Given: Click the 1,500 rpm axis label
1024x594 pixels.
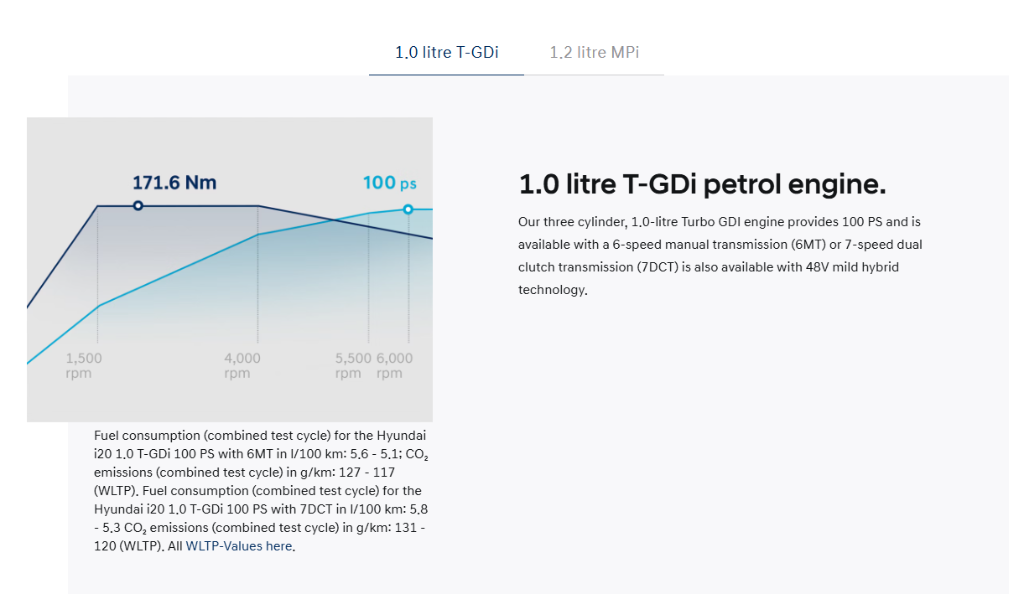Looking at the screenshot, I should 84,366.
